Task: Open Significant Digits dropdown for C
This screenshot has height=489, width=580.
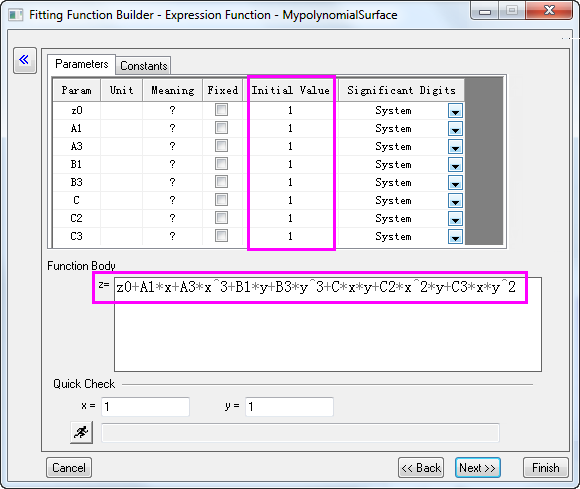Action: (x=455, y=200)
